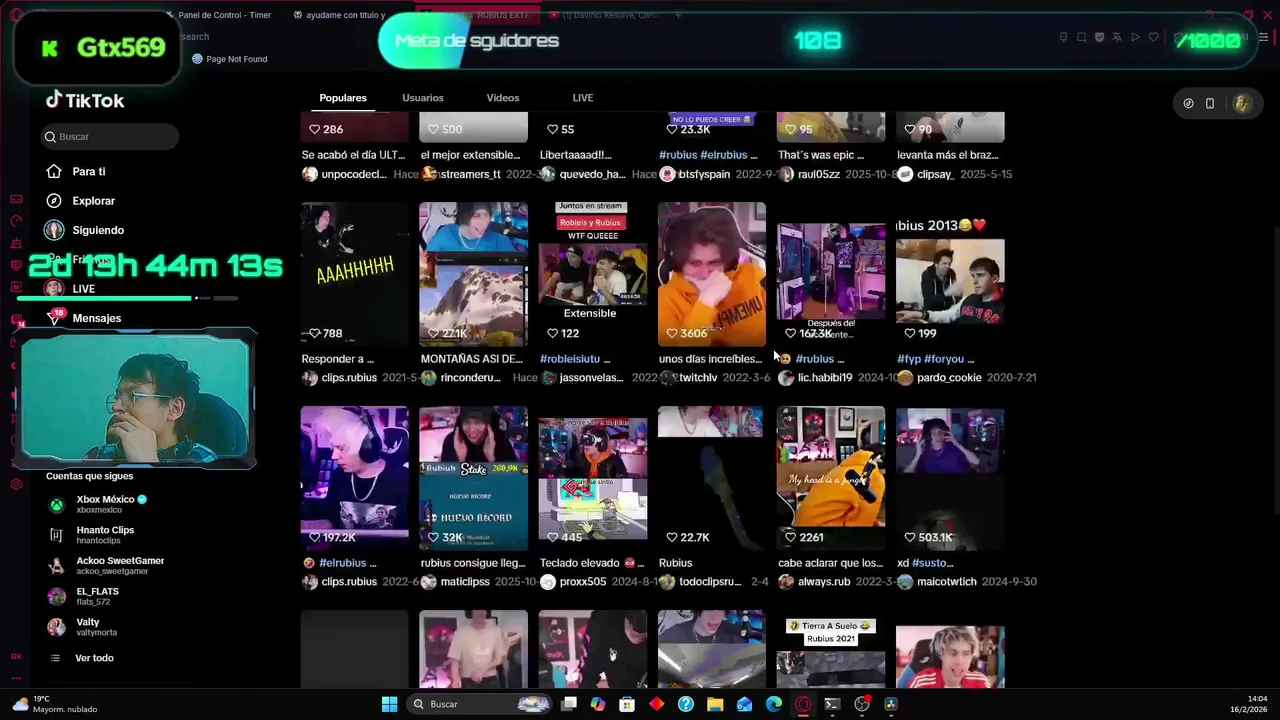Viewport: 1280px width, 720px height.
Task: Click the red diamond taskbar icon
Action: (x=656, y=704)
